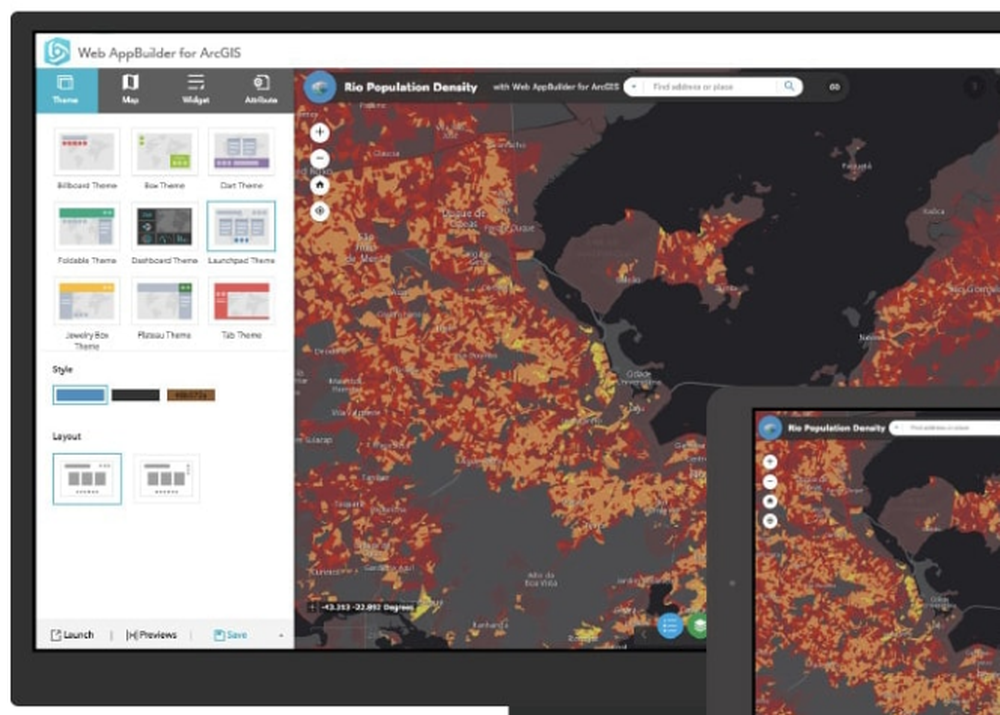Zoom in on the main map
The image size is (1000, 715).
[x=320, y=132]
